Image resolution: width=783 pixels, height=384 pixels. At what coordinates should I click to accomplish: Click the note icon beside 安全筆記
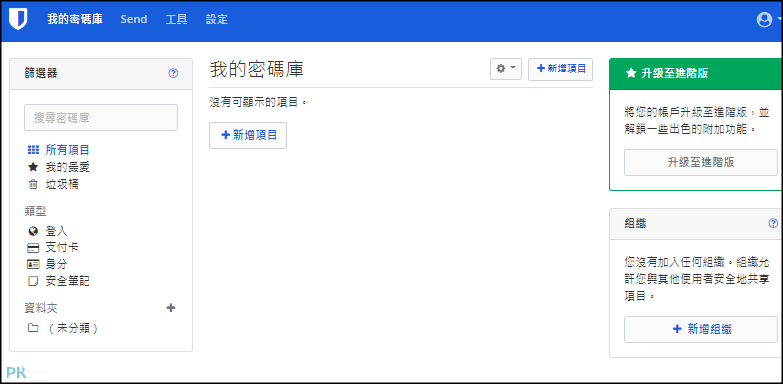click(33, 281)
